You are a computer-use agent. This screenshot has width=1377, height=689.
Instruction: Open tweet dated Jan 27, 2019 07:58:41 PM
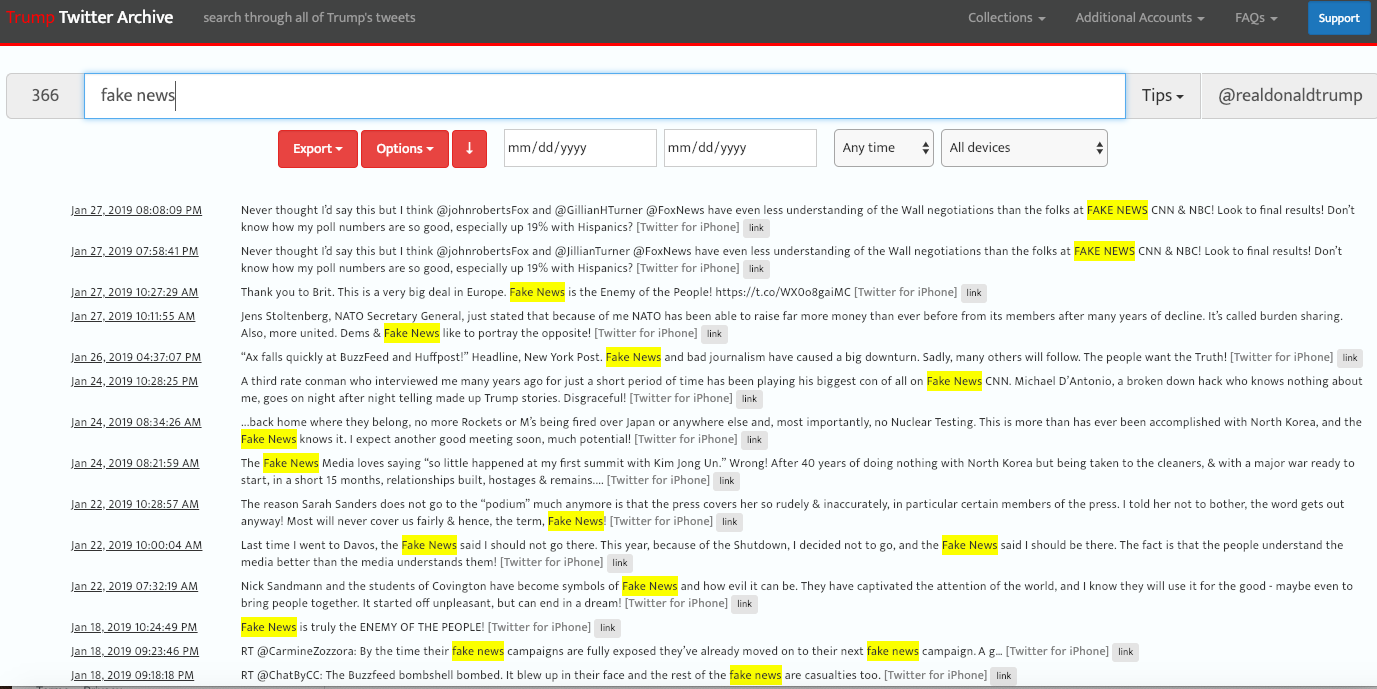click(x=135, y=252)
